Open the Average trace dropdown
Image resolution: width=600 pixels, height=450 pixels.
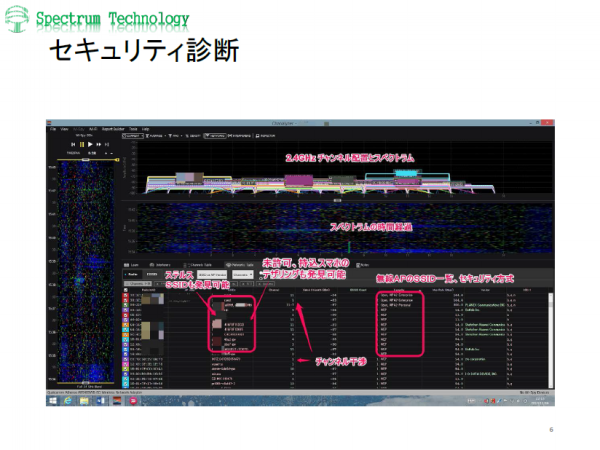tap(155, 136)
